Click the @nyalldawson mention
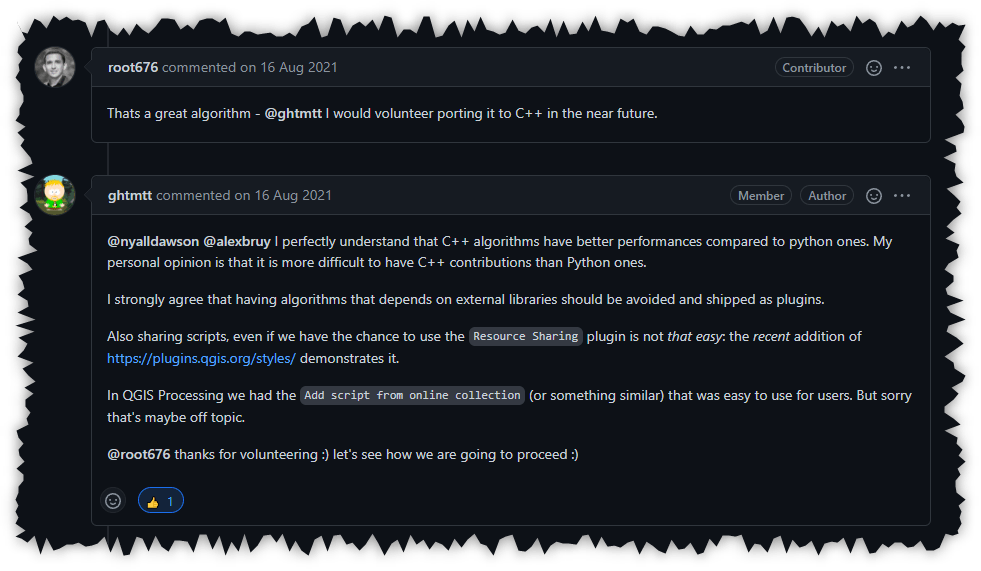This screenshot has width=981, height=571. 153,241
